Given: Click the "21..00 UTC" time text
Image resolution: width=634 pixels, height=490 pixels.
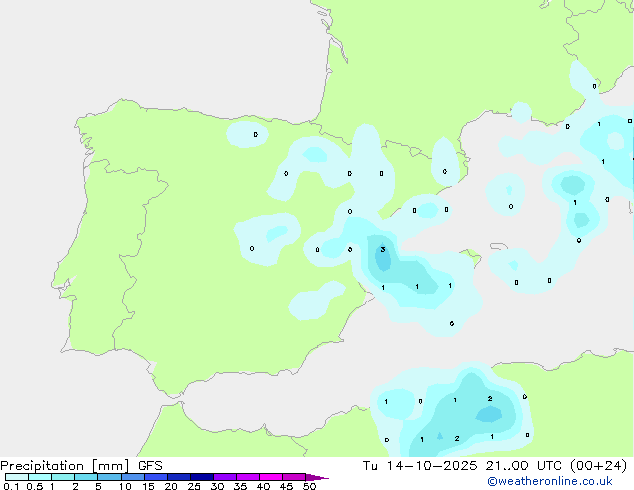Looking at the screenshot, I should tap(524, 466).
